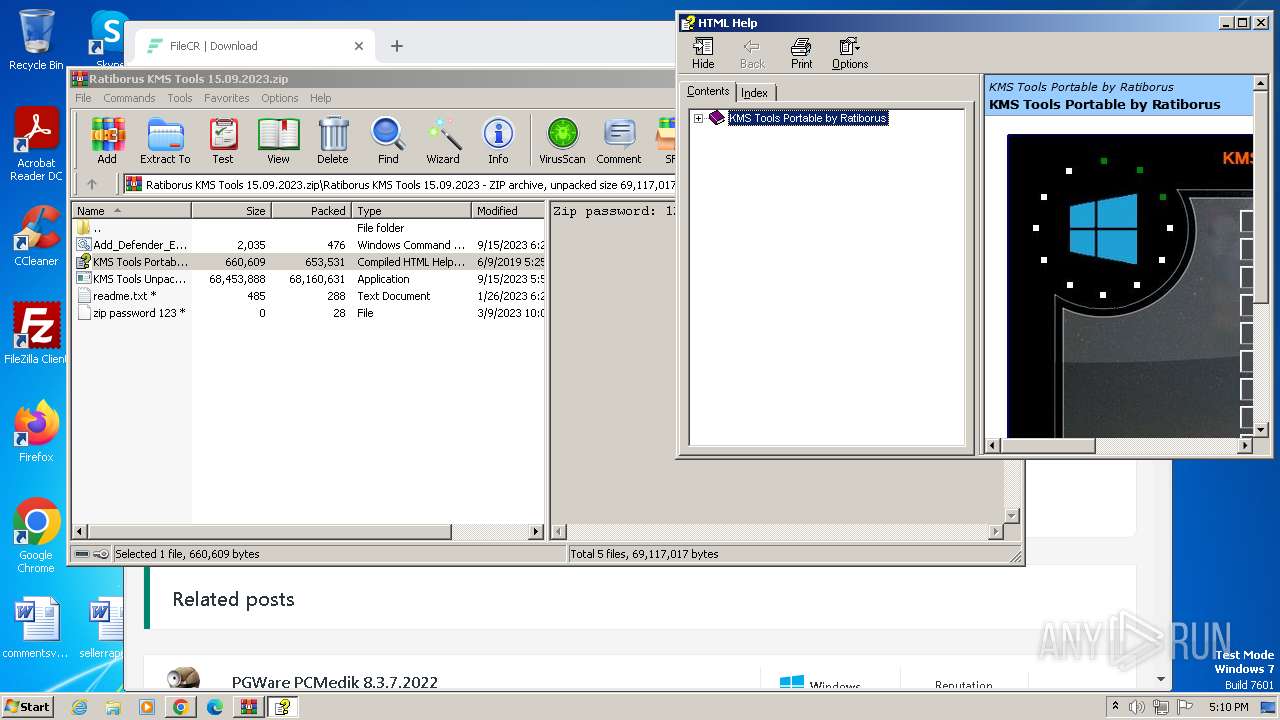Open Options in the HTML Help toolbar

coord(850,54)
